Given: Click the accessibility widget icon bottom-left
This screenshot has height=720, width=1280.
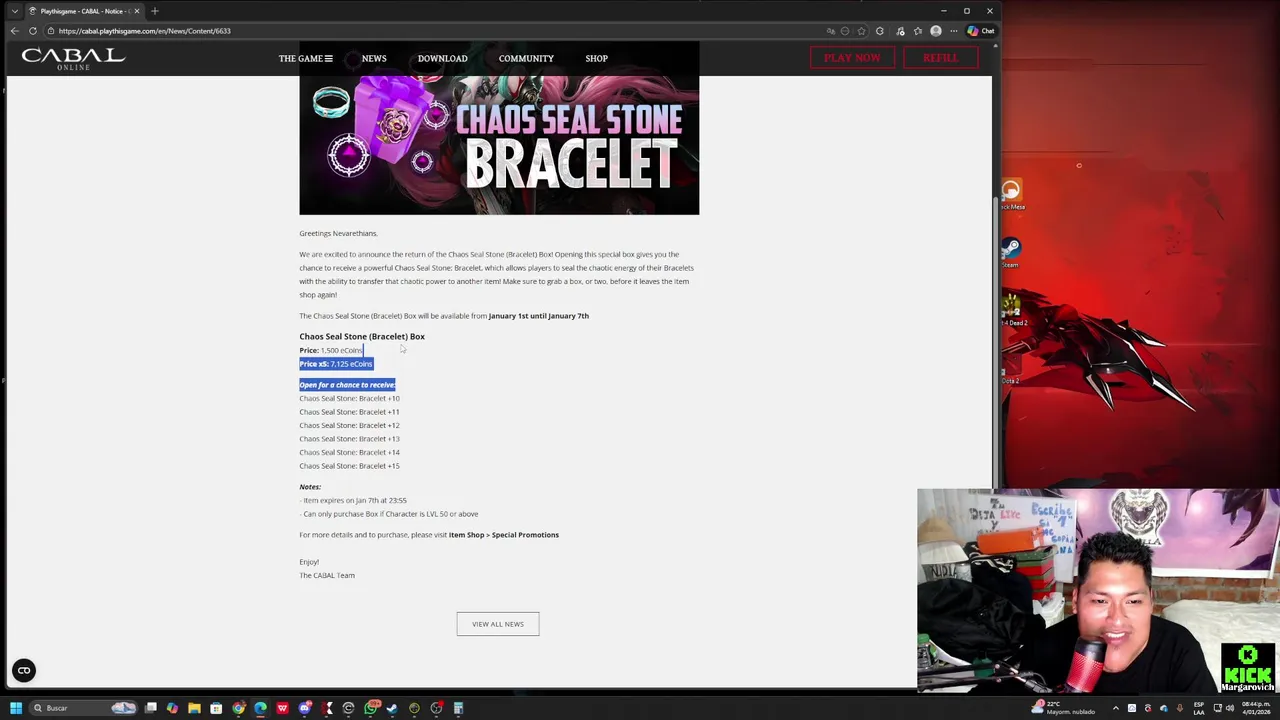Looking at the screenshot, I should click(24, 671).
